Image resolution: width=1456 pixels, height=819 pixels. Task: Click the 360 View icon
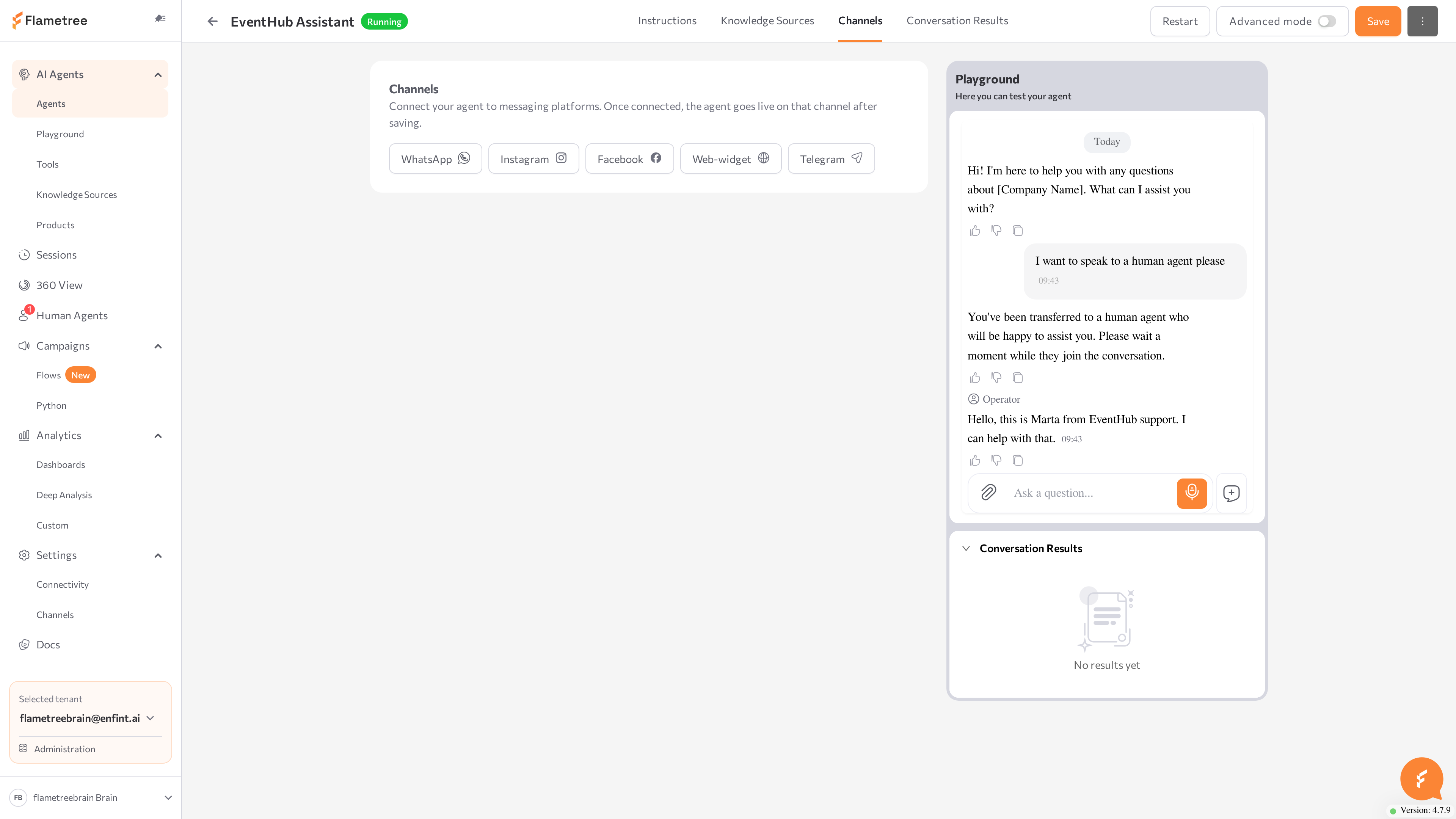[24, 286]
